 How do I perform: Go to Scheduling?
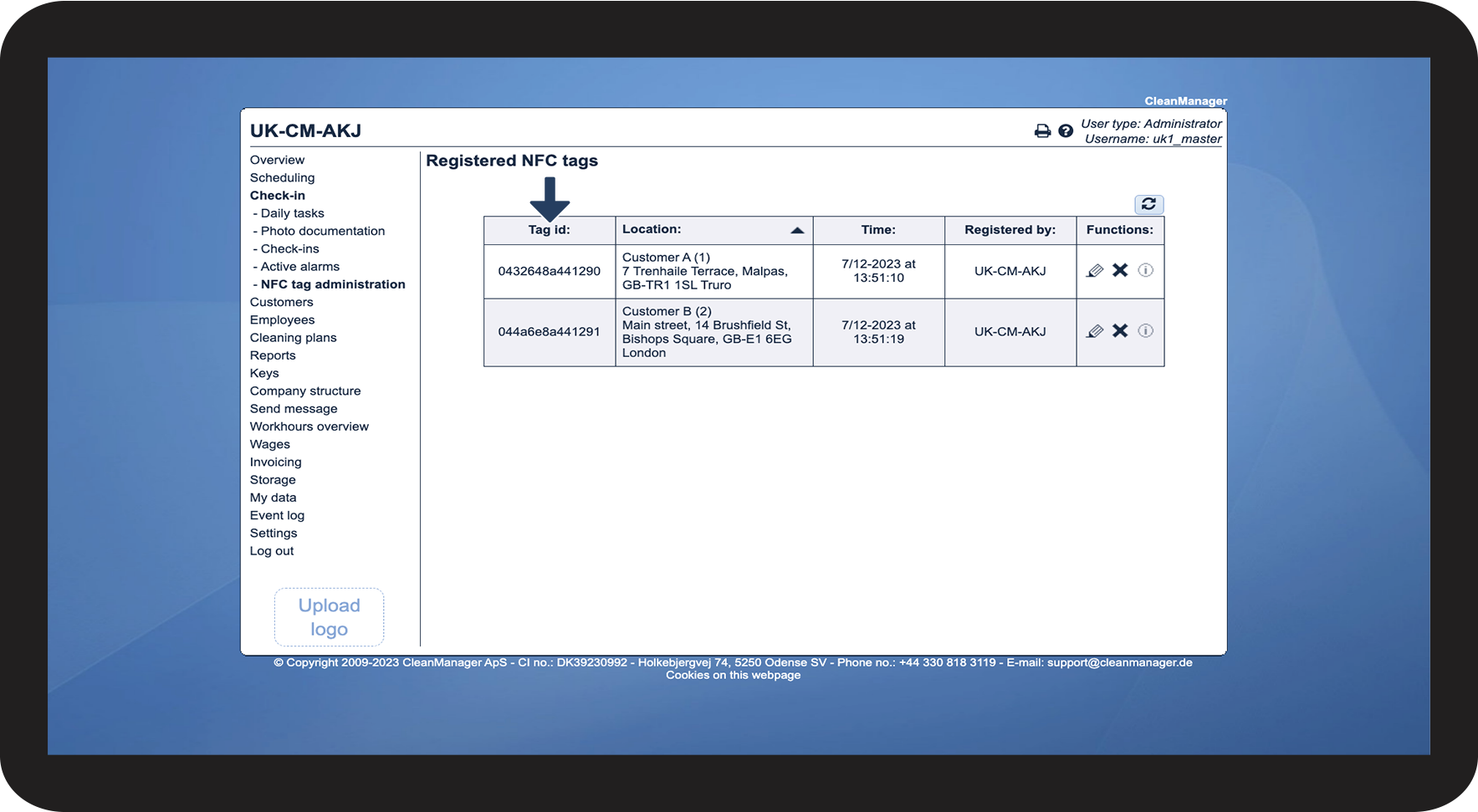point(282,177)
